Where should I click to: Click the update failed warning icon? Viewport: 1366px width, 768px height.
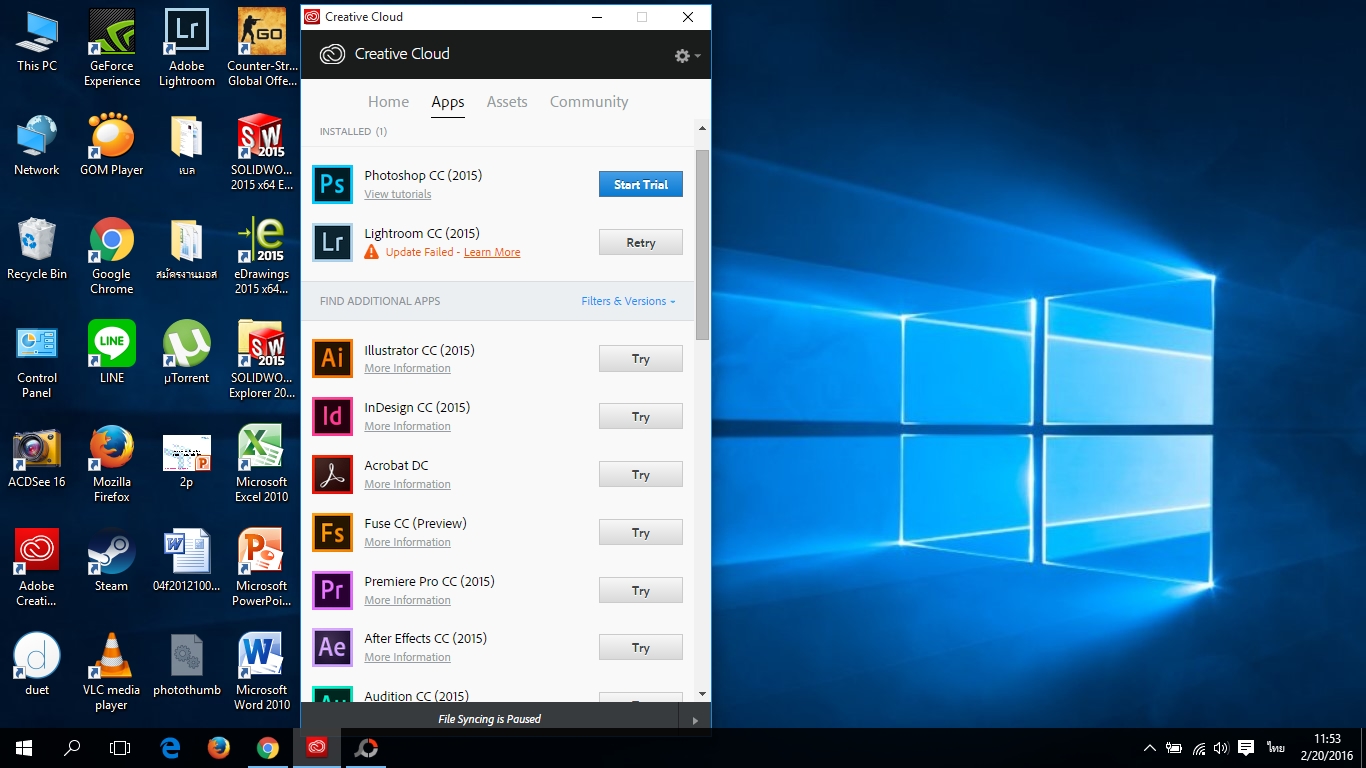click(x=372, y=252)
